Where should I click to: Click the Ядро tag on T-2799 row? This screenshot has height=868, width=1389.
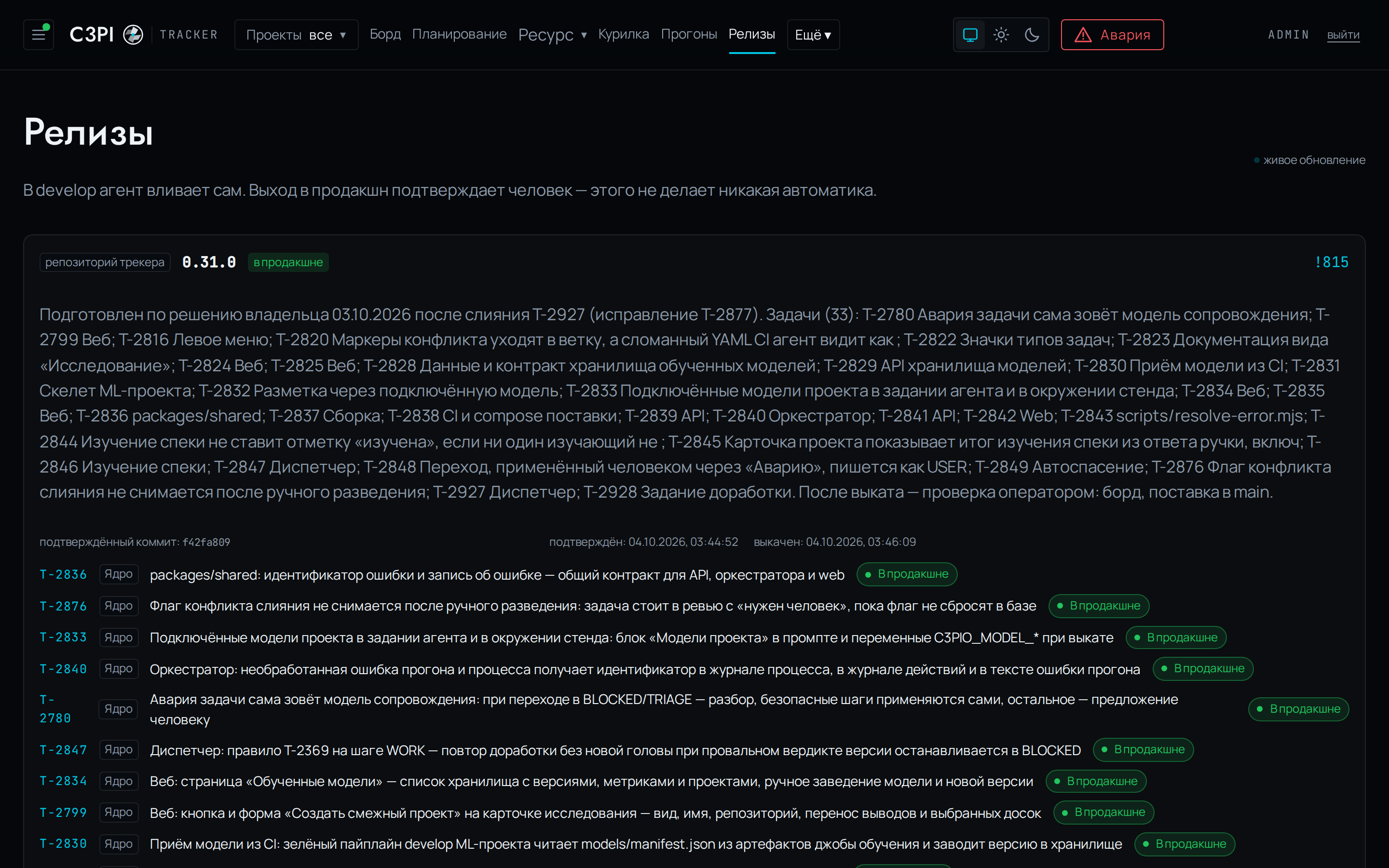(x=119, y=813)
